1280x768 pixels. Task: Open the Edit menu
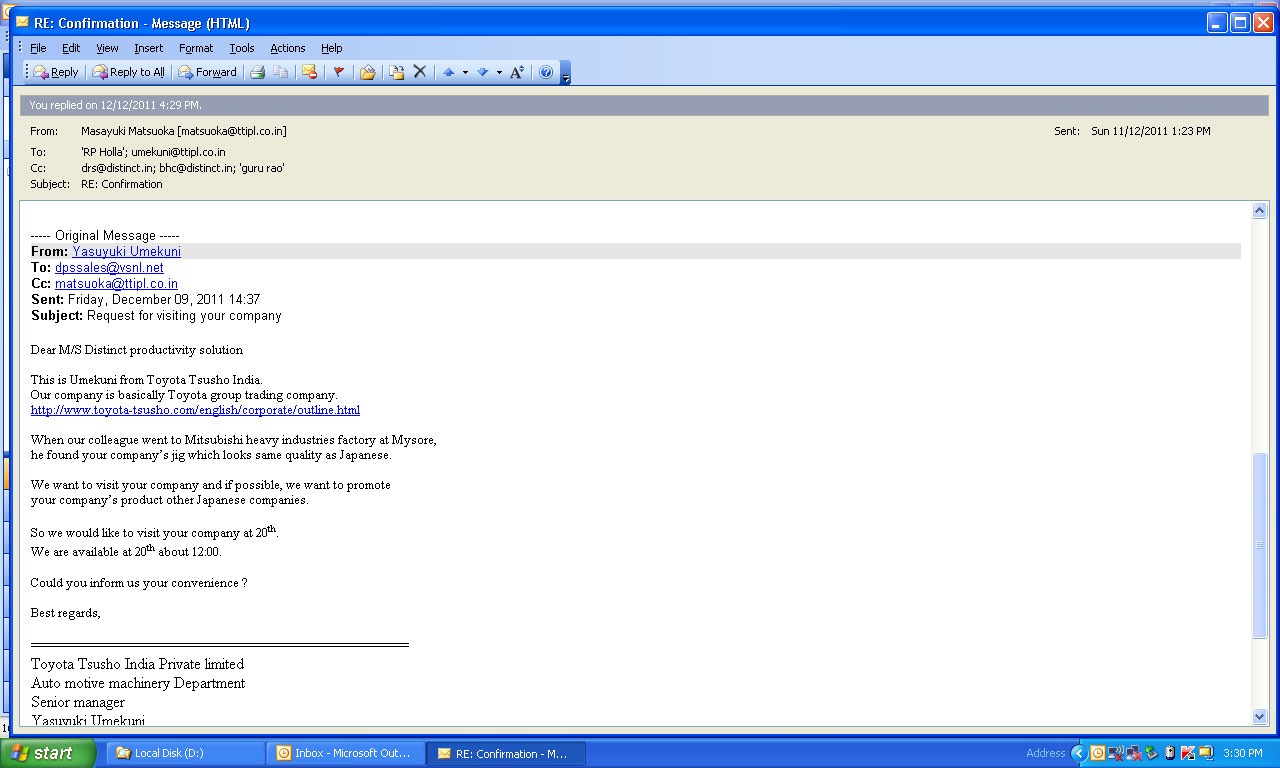[x=71, y=48]
